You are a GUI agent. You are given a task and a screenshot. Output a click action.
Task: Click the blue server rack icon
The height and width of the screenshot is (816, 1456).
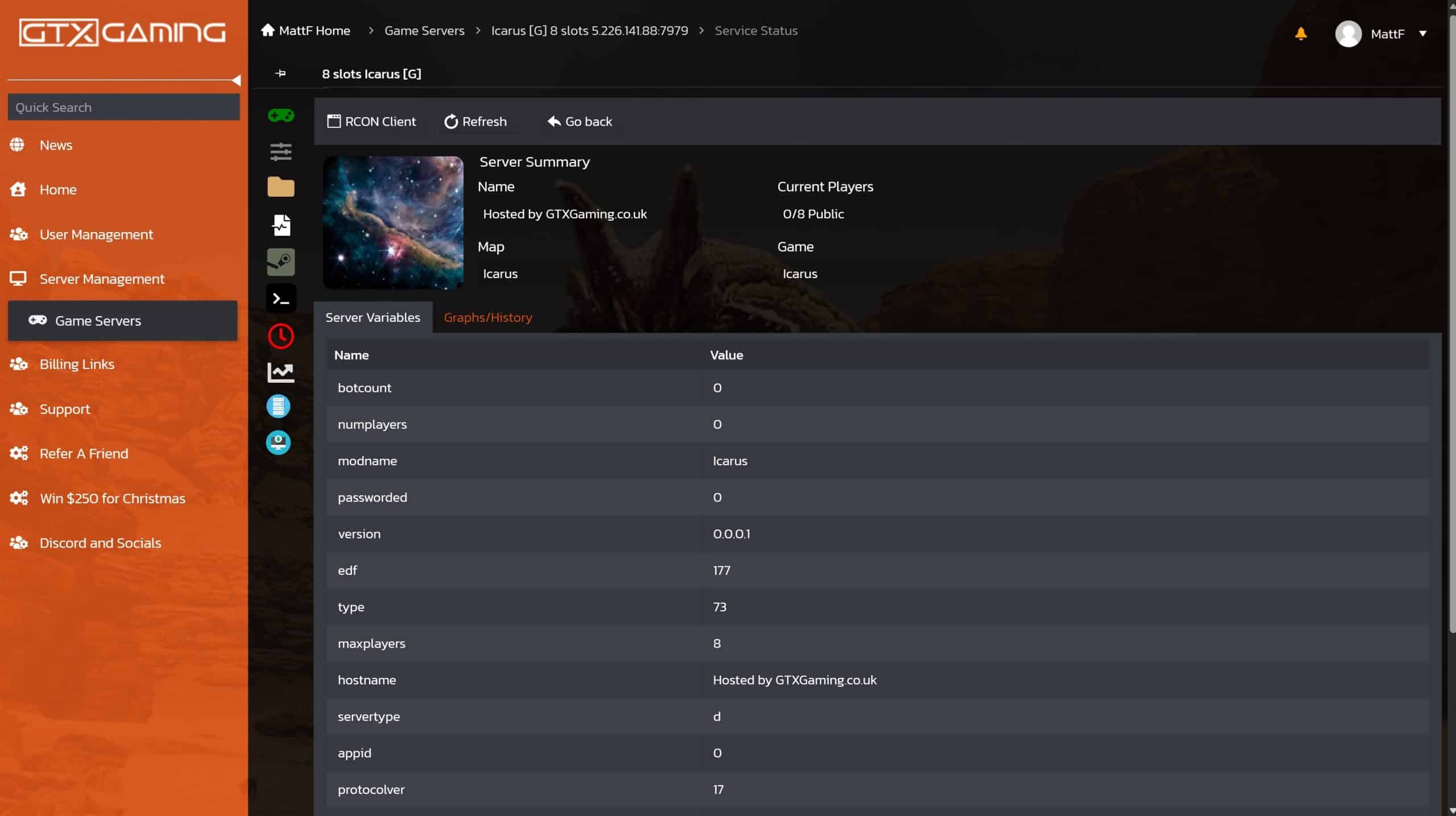tap(278, 407)
